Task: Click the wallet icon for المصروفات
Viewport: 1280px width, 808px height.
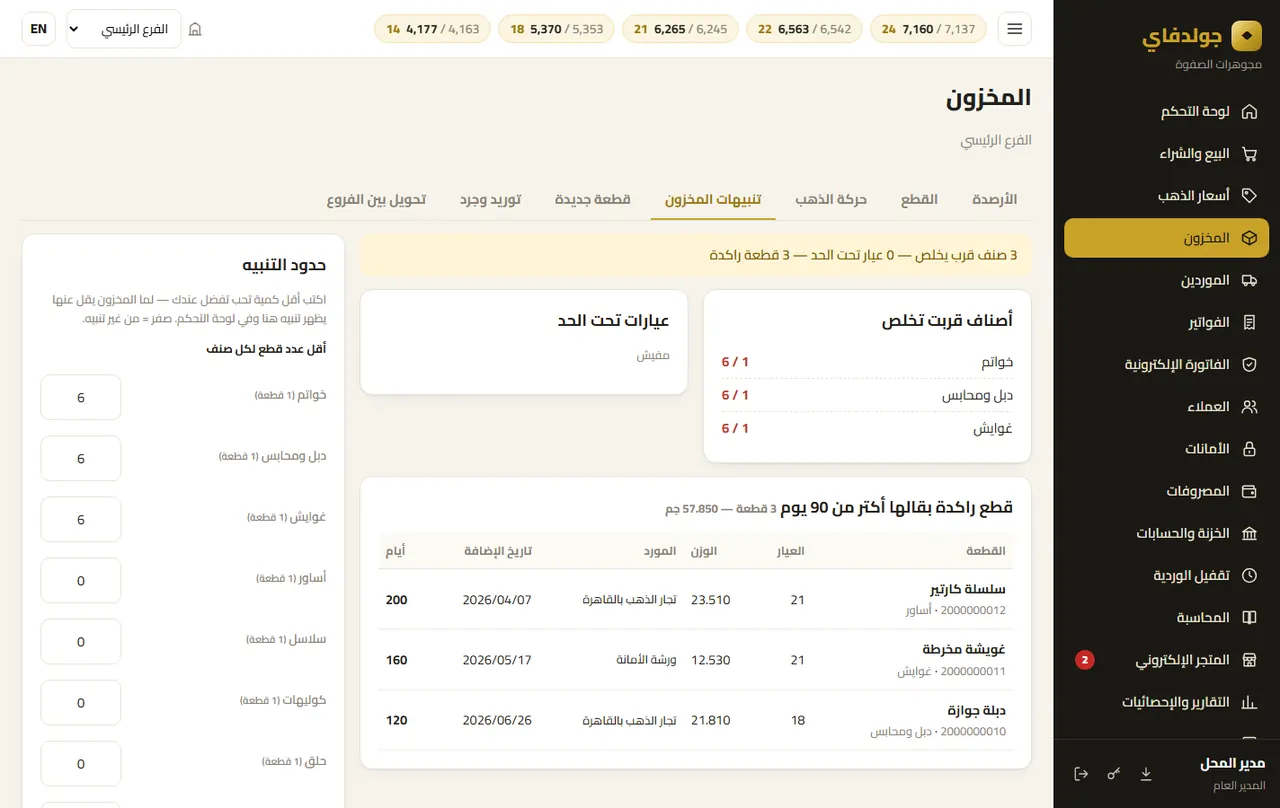Action: [1249, 491]
